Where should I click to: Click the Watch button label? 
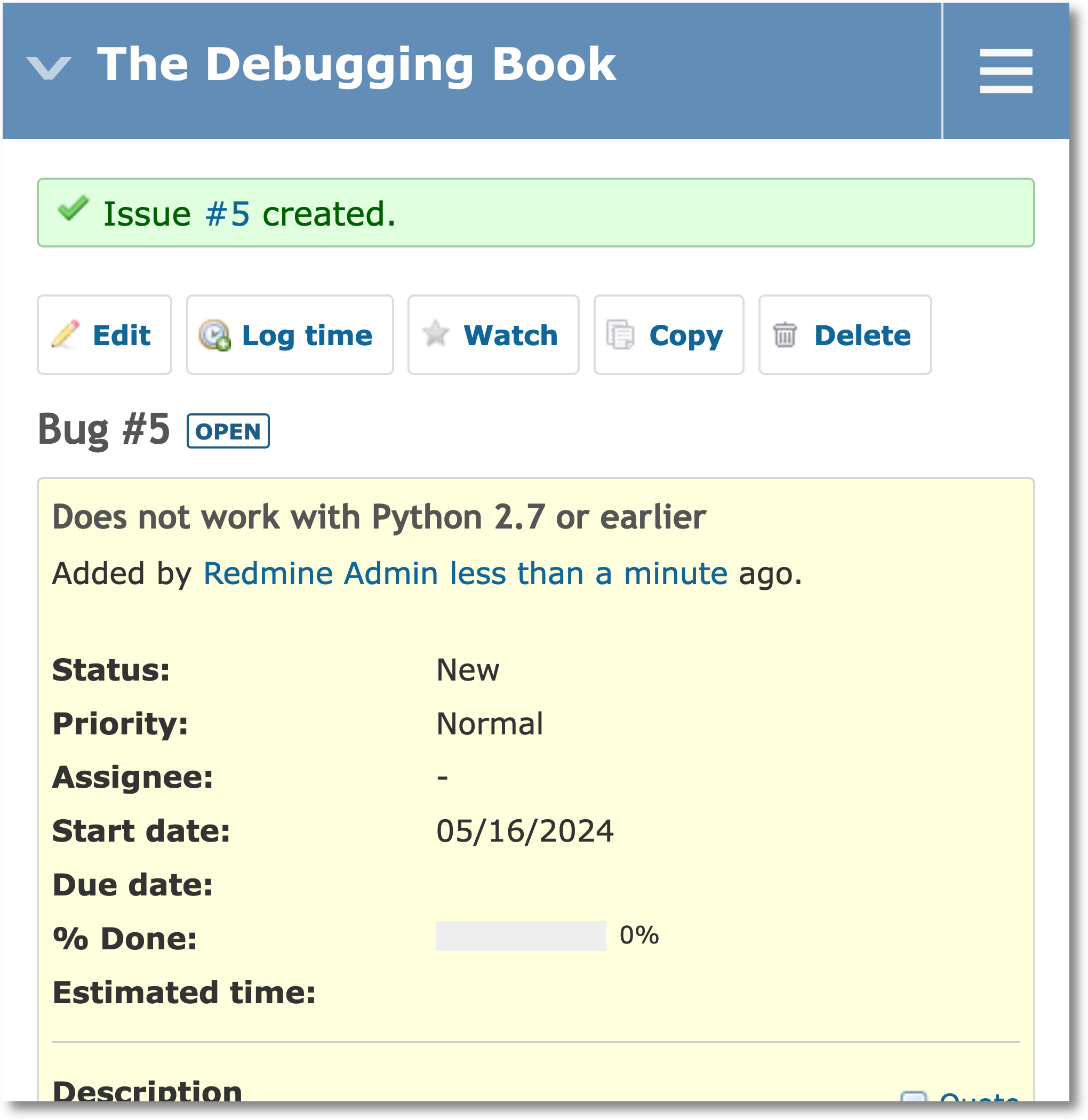point(510,335)
